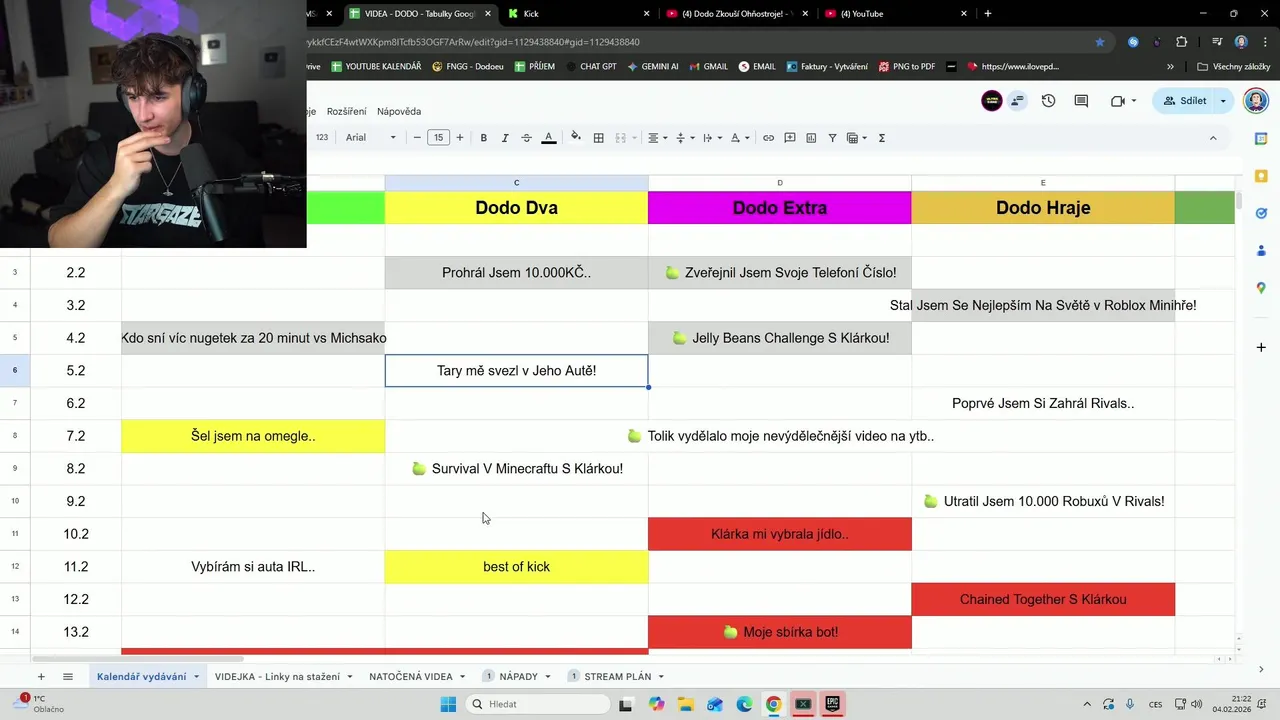Decrease font size with minus button
Screen dimensions: 1280x720
click(417, 138)
